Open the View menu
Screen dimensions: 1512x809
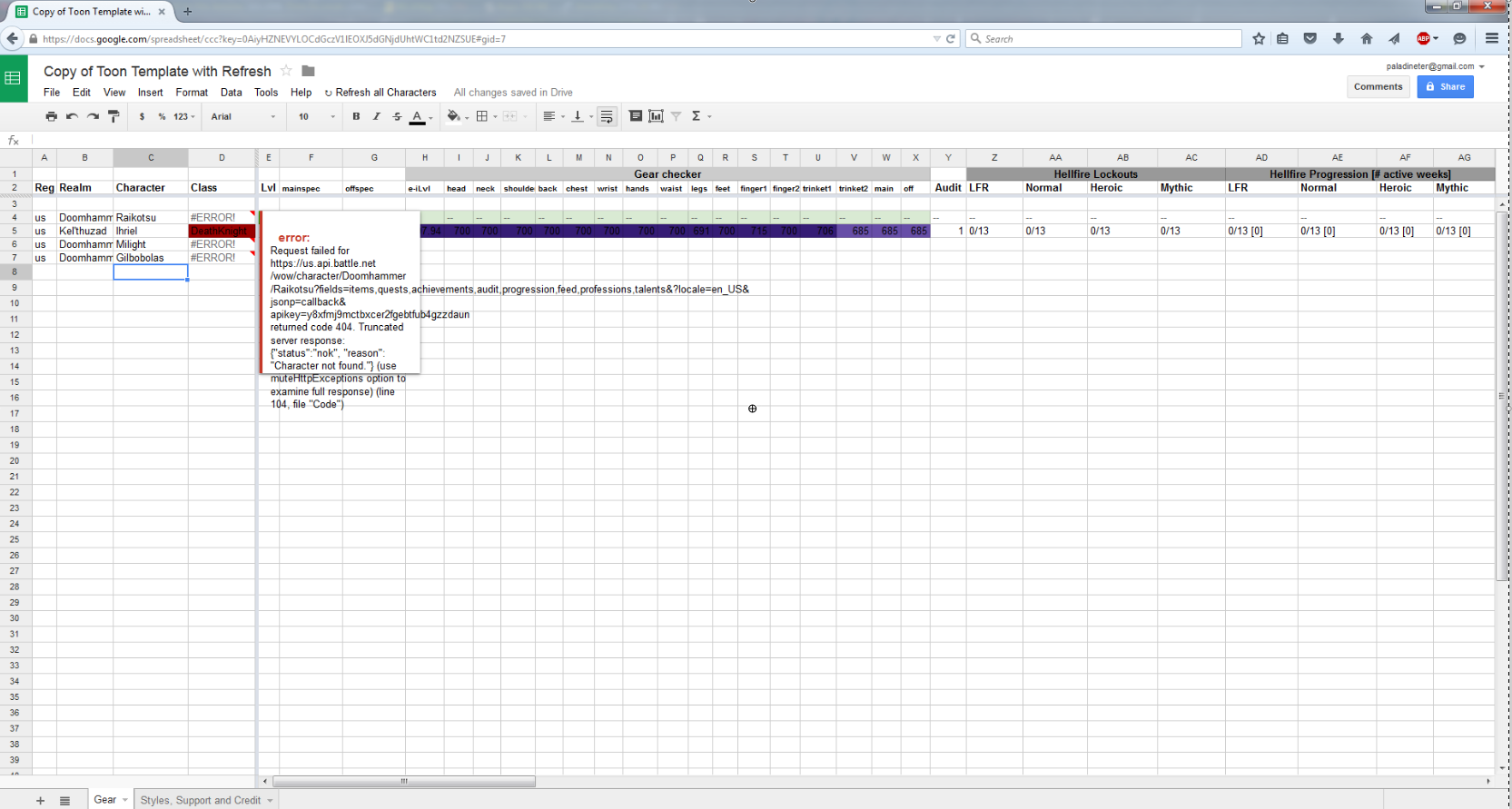click(x=114, y=93)
